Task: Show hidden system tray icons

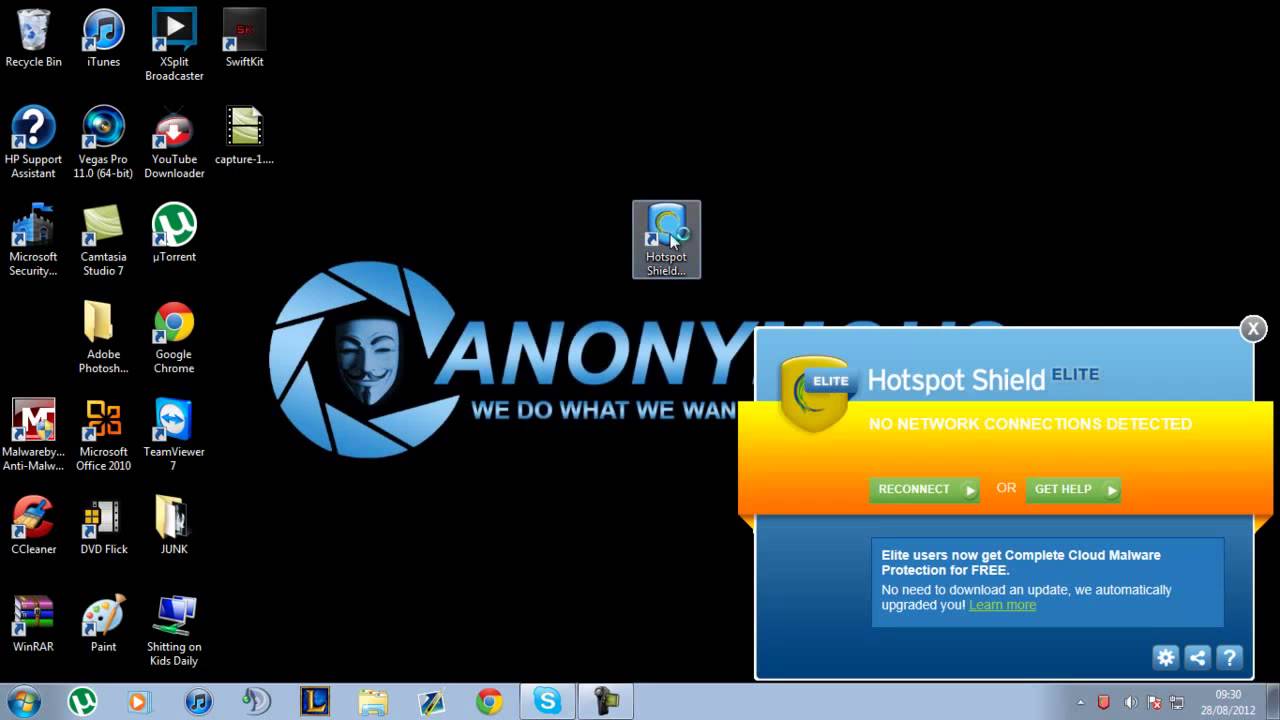Action: [1080, 703]
